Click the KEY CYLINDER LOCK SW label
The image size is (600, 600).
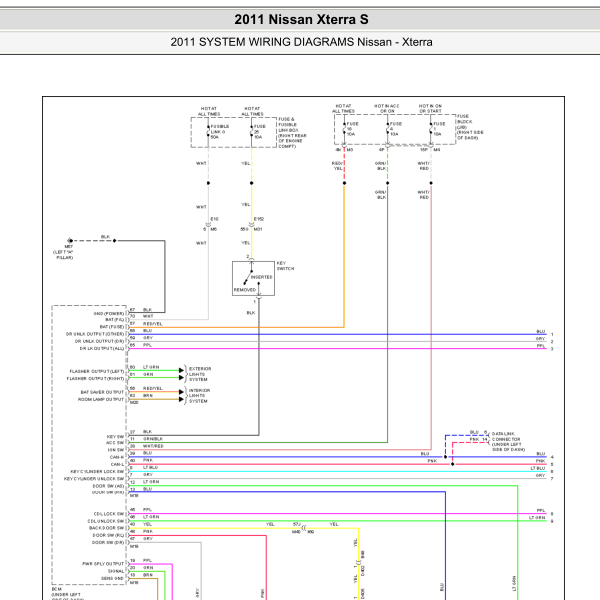[97, 471]
